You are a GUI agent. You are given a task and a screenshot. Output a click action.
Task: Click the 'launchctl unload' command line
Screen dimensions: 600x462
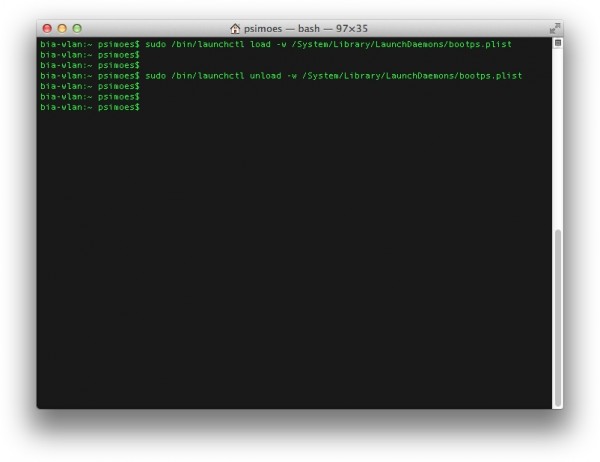click(281, 76)
